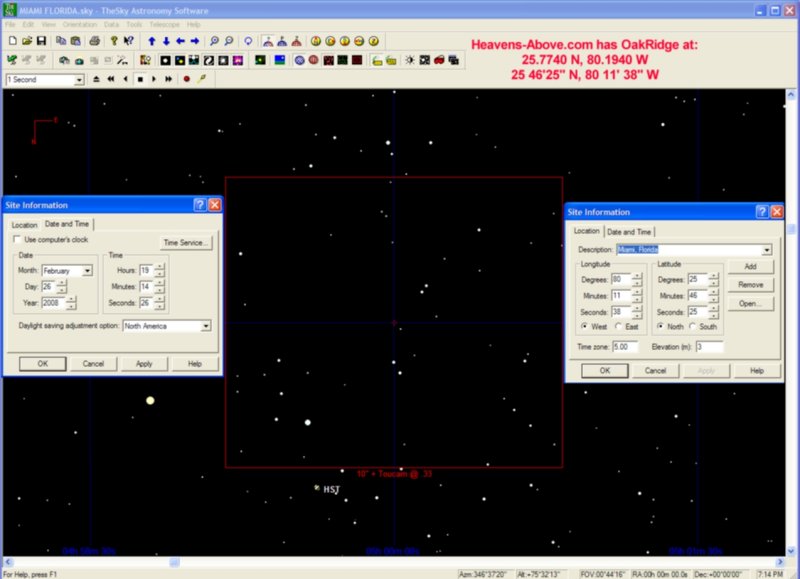The image size is (800, 579).
Task: Click the red record dot in time controls
Action: pyautogui.click(x=187, y=79)
